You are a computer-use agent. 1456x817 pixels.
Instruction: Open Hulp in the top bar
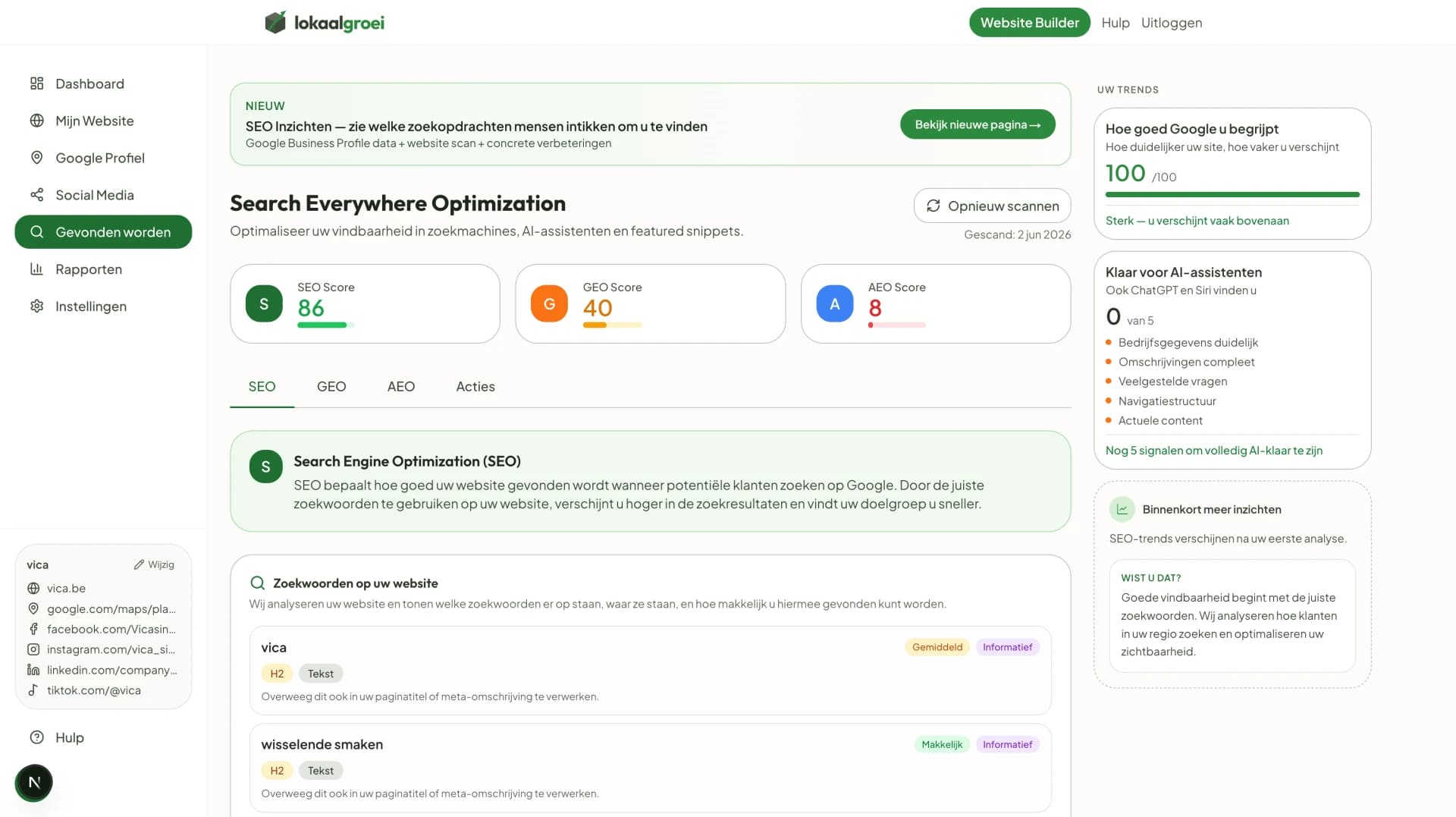pyautogui.click(x=1116, y=23)
